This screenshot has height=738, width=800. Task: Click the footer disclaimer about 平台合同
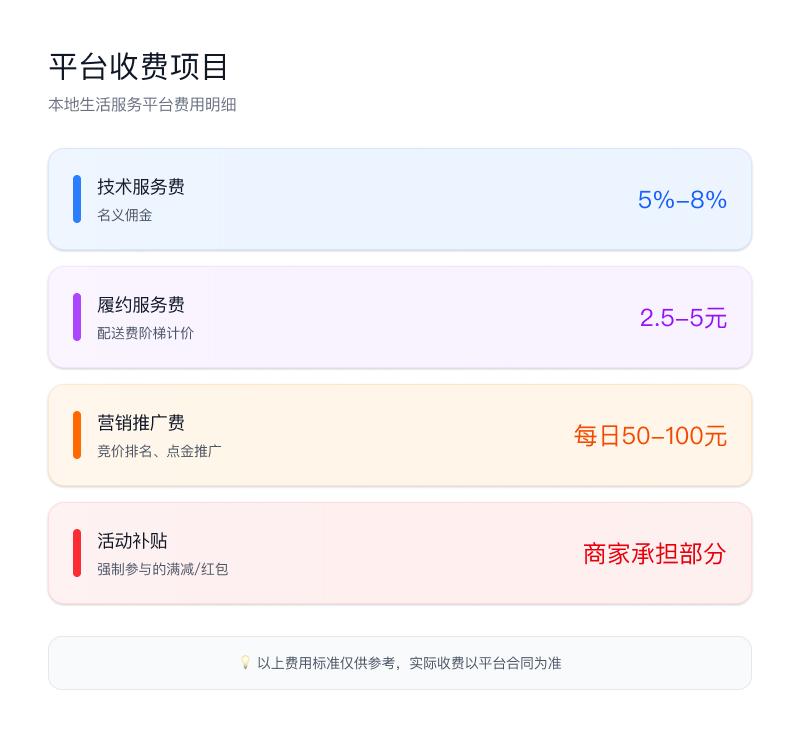click(409, 663)
